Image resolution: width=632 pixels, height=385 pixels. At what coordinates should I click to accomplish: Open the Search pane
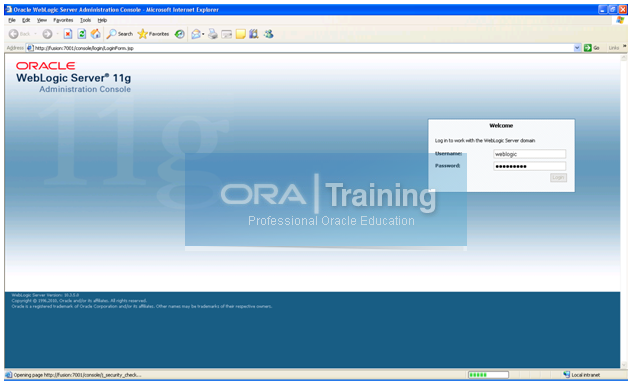pyautogui.click(x=120, y=34)
